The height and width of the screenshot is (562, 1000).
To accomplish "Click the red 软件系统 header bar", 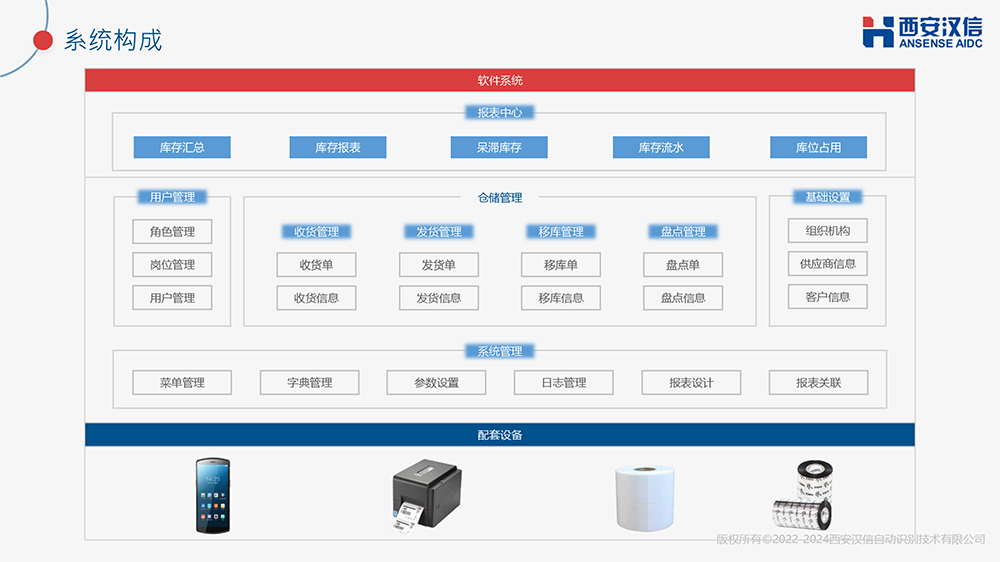I will [500, 80].
